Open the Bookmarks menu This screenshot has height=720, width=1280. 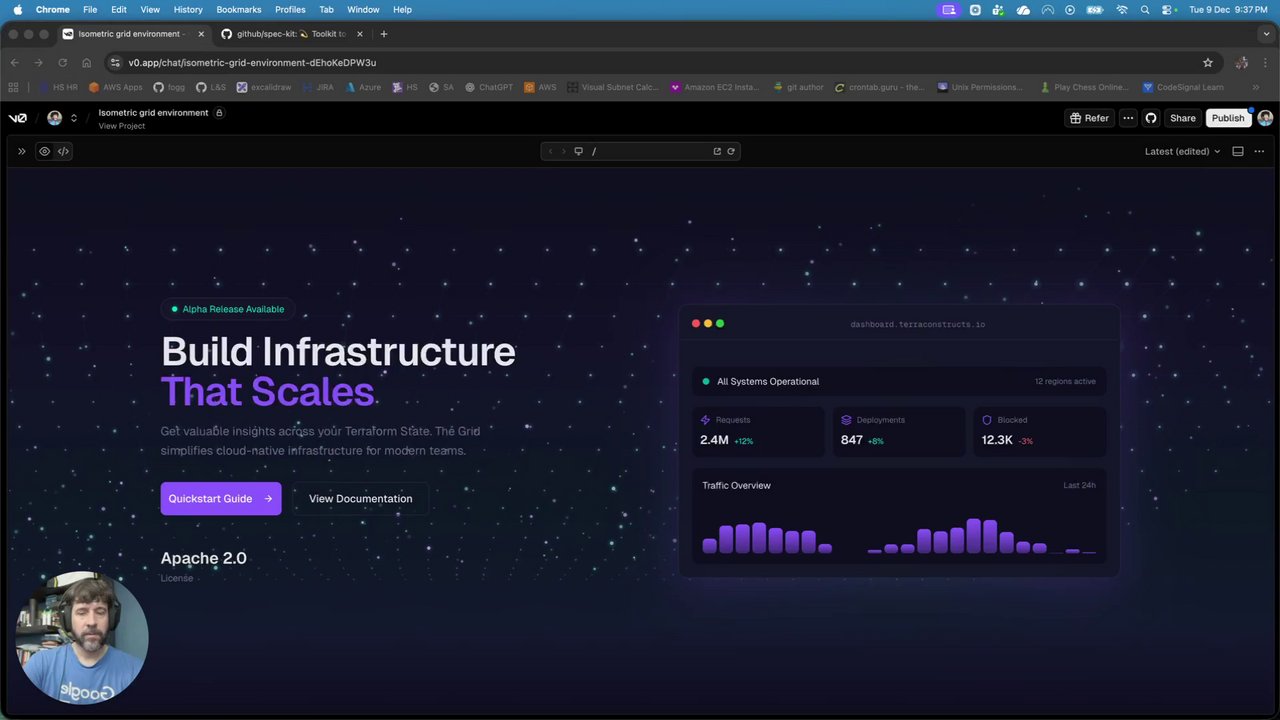(x=239, y=9)
